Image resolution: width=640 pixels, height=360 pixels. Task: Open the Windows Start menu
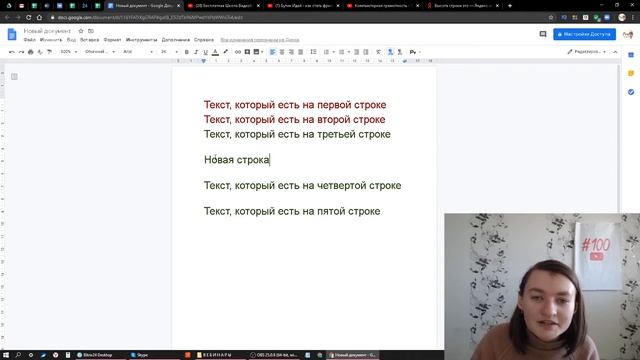pos(6,355)
